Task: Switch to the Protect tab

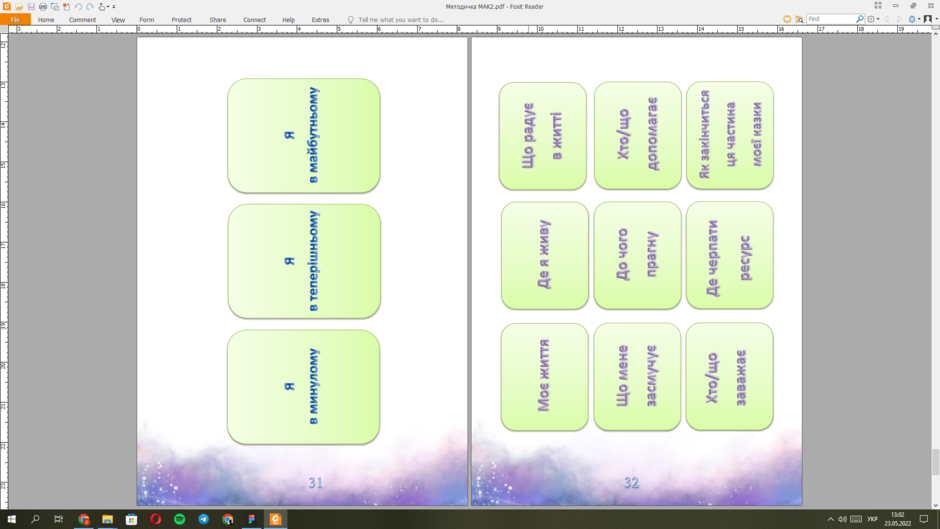Action: (182, 20)
